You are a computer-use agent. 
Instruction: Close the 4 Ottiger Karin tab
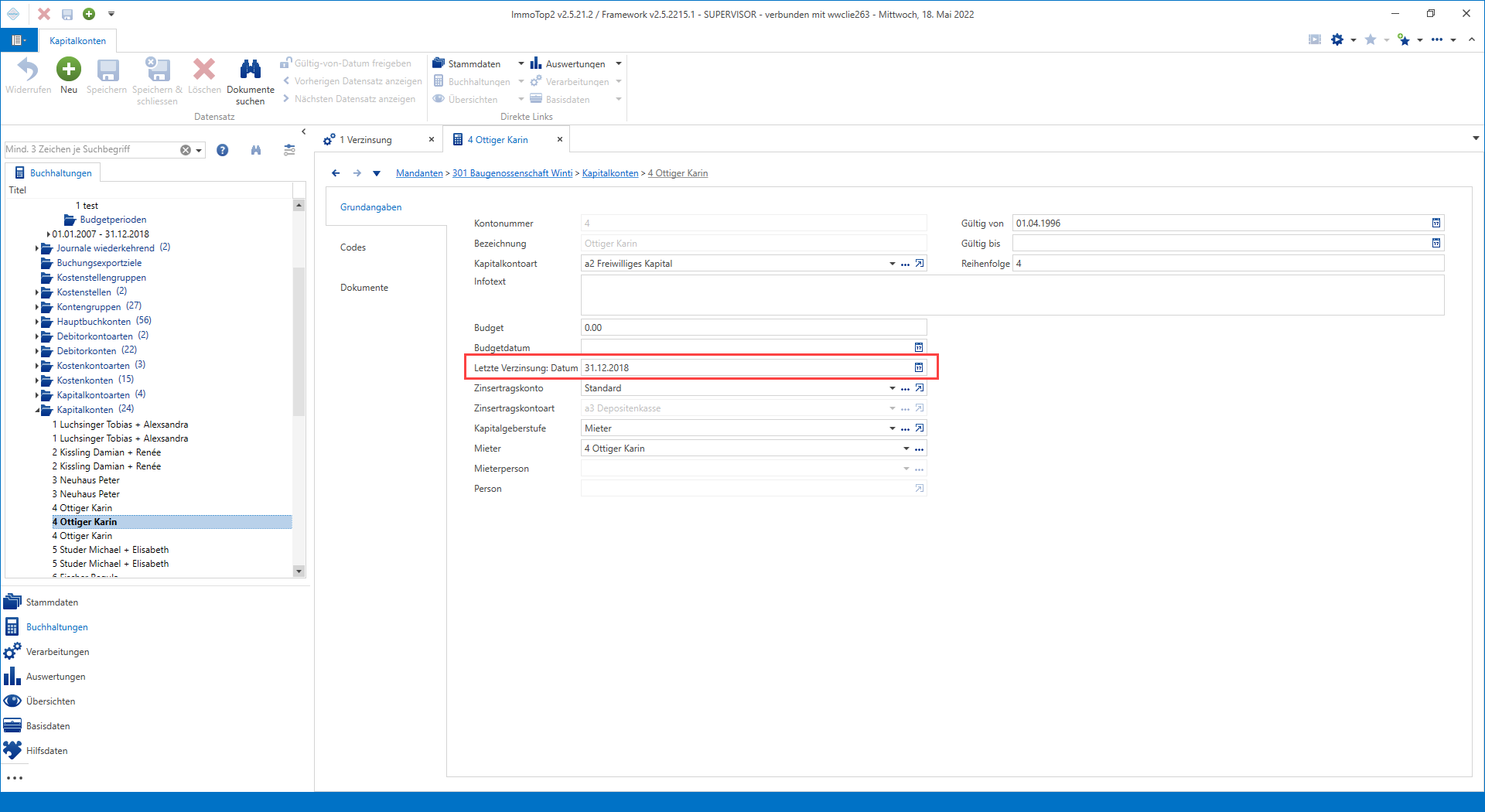tap(560, 140)
